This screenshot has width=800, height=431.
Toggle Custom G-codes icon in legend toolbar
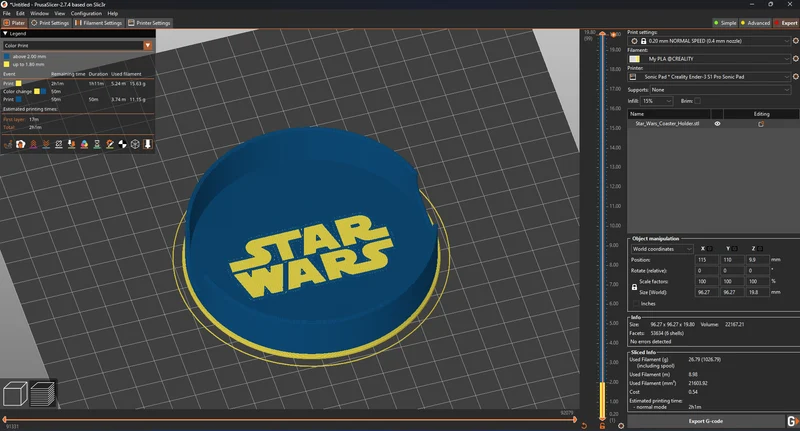coord(110,144)
